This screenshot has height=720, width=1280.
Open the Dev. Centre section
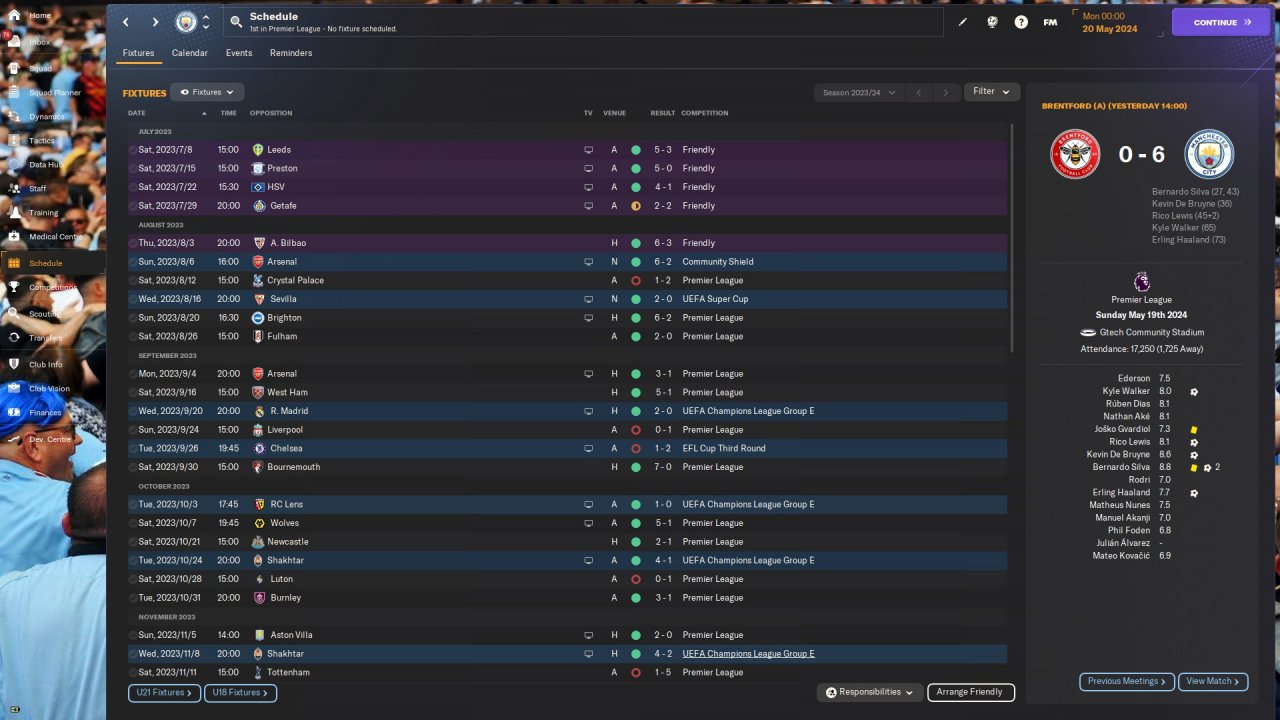[52, 439]
